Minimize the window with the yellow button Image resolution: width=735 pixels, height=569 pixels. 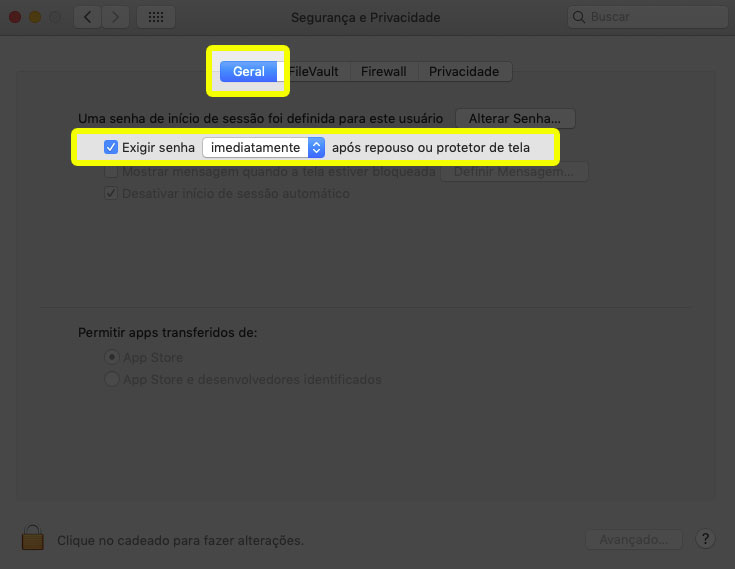pyautogui.click(x=35, y=17)
